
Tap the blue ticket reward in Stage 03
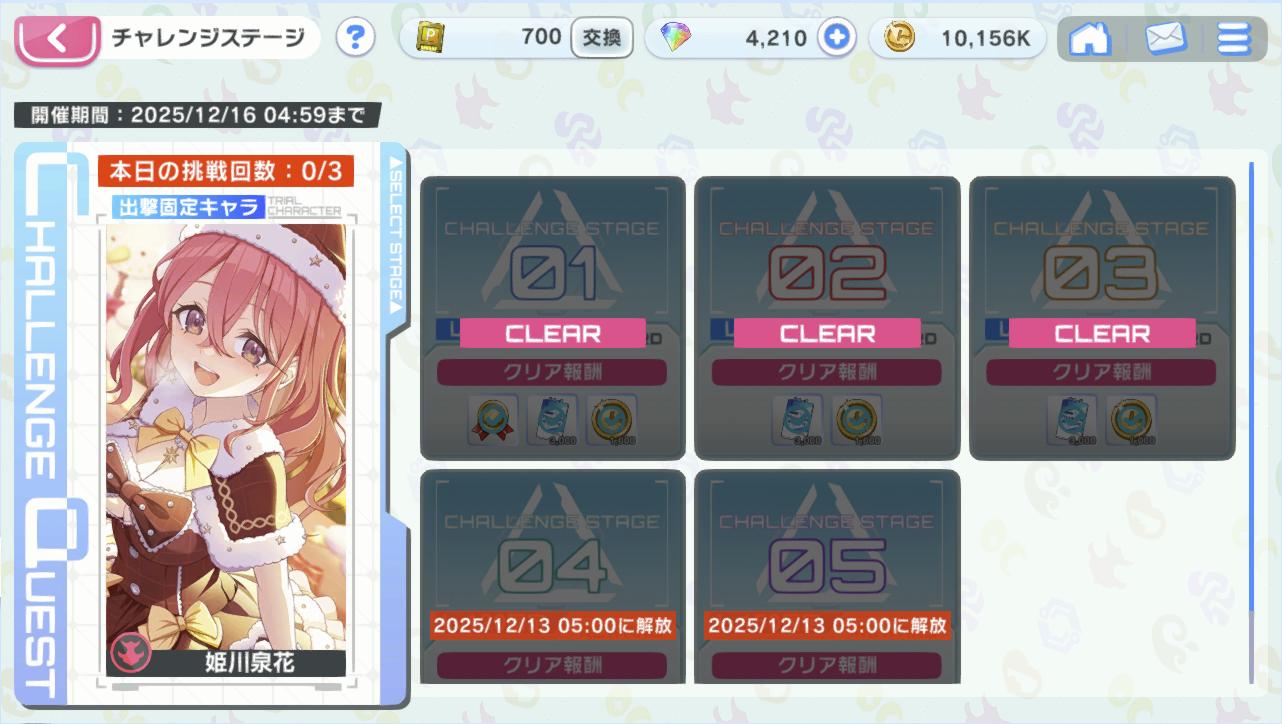tap(1072, 420)
